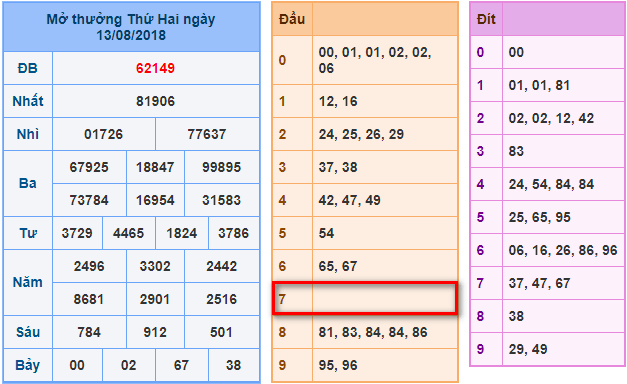Click second prize number 01726

(x=103, y=134)
